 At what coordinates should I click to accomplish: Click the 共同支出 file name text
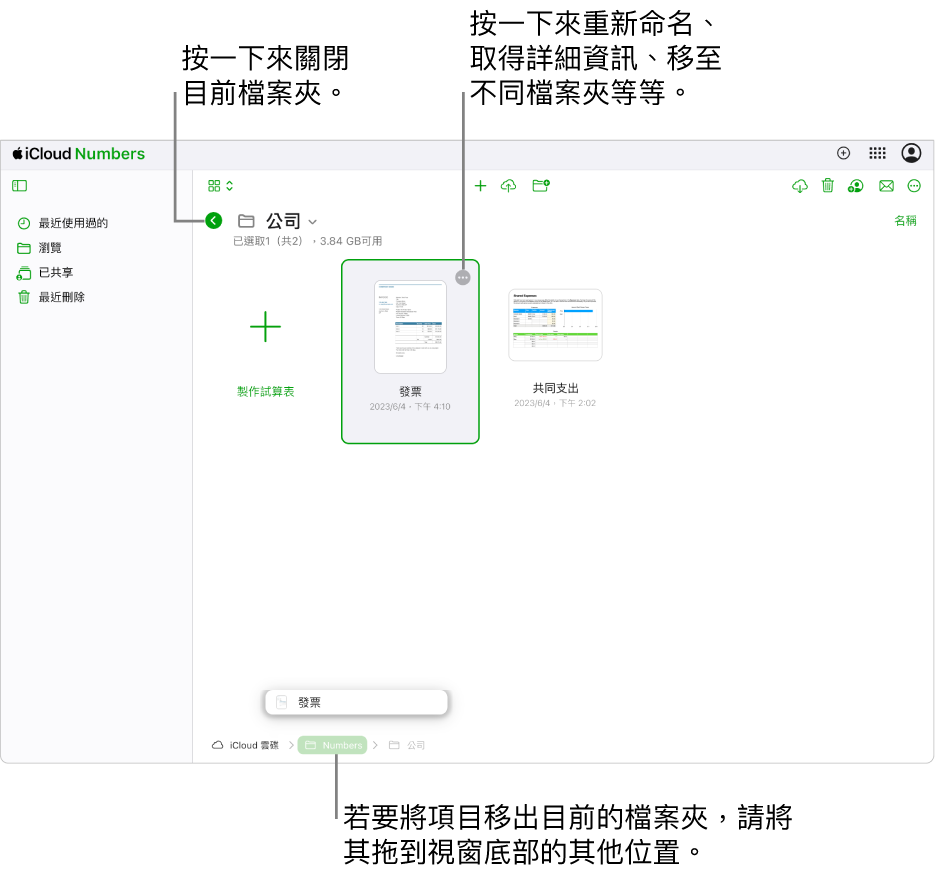click(555, 388)
